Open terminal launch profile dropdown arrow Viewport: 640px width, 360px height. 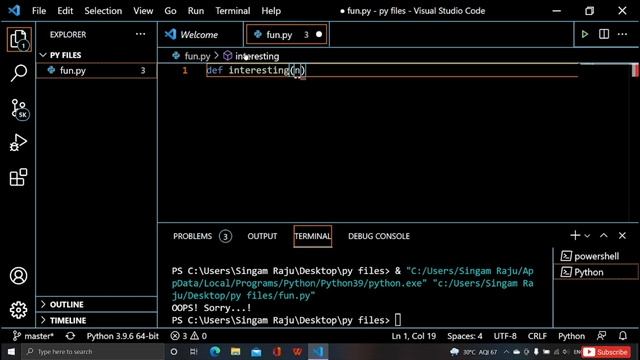pos(587,236)
